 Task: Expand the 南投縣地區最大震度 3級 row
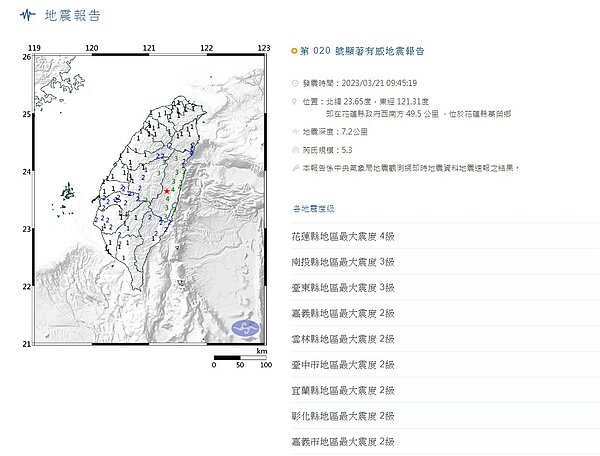(x=445, y=262)
